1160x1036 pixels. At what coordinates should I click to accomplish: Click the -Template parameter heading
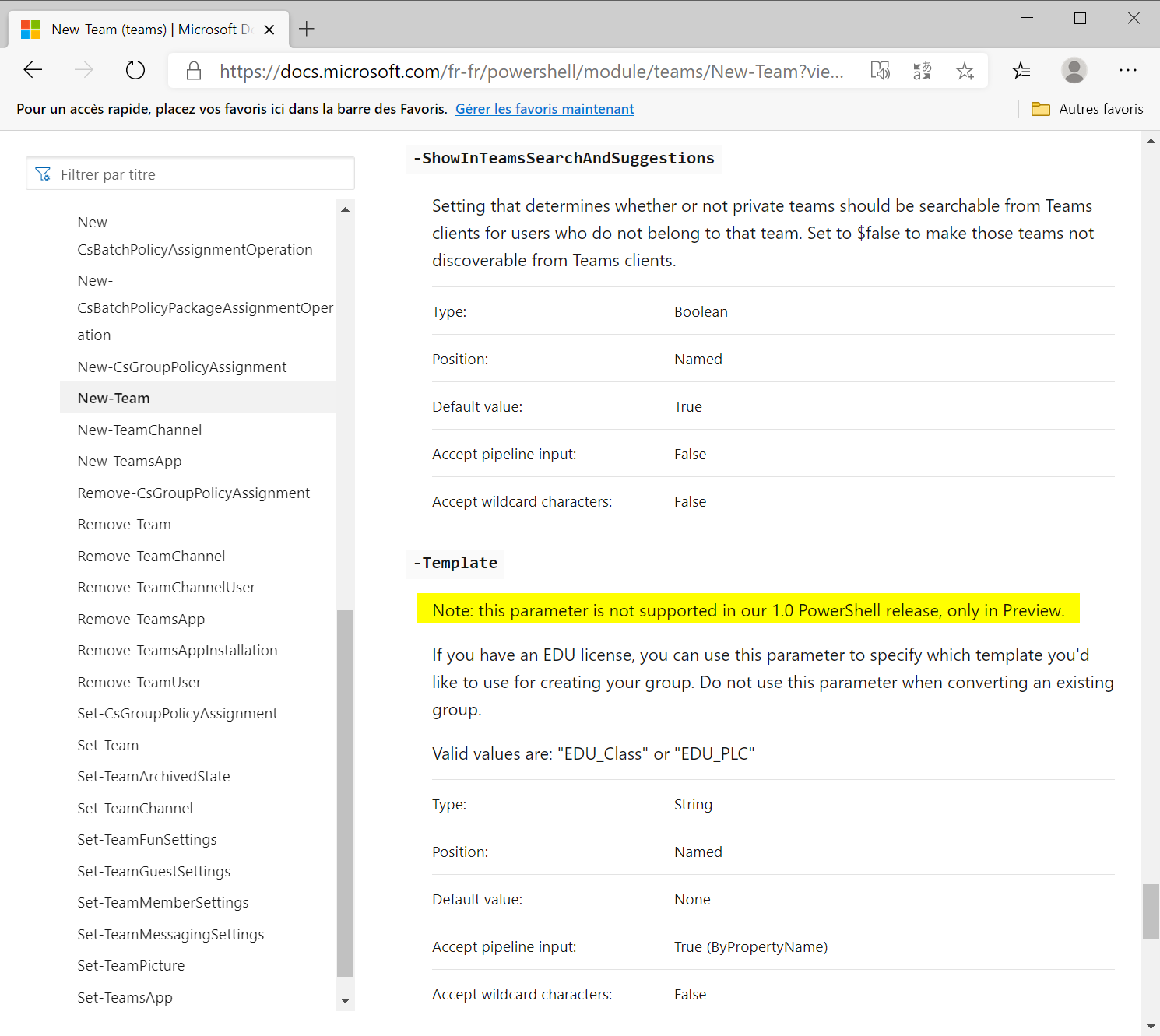(x=455, y=564)
